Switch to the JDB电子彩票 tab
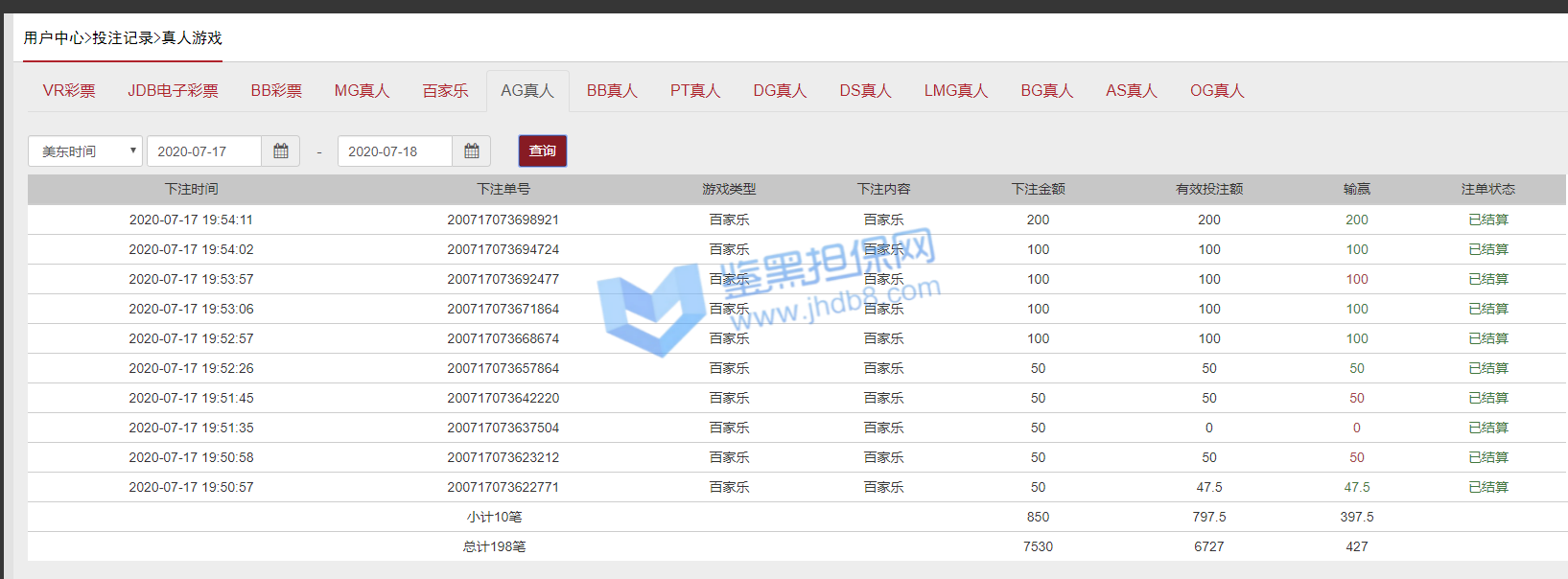This screenshot has width=1568, height=579. click(174, 91)
